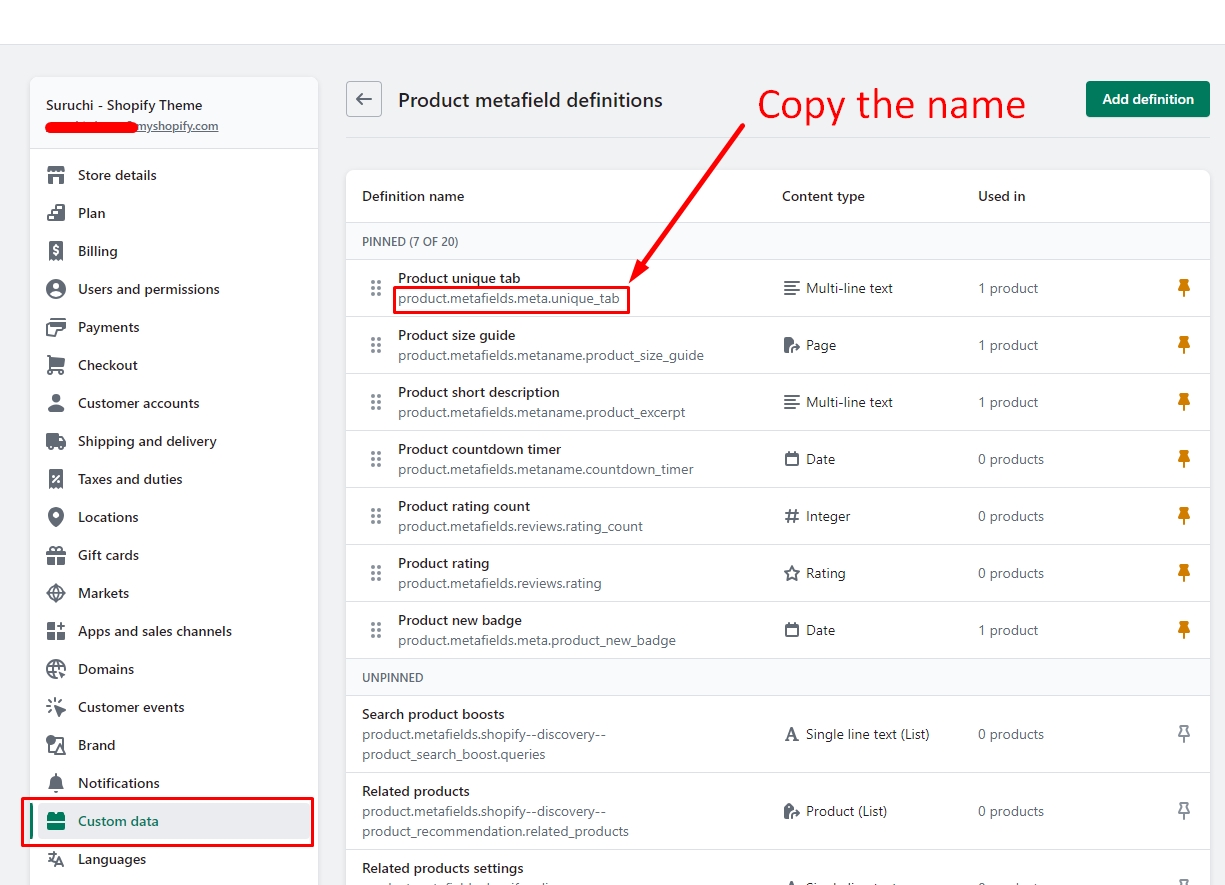This screenshot has width=1225, height=885.
Task: Pin the Search product boosts definition
Action: click(1183, 734)
